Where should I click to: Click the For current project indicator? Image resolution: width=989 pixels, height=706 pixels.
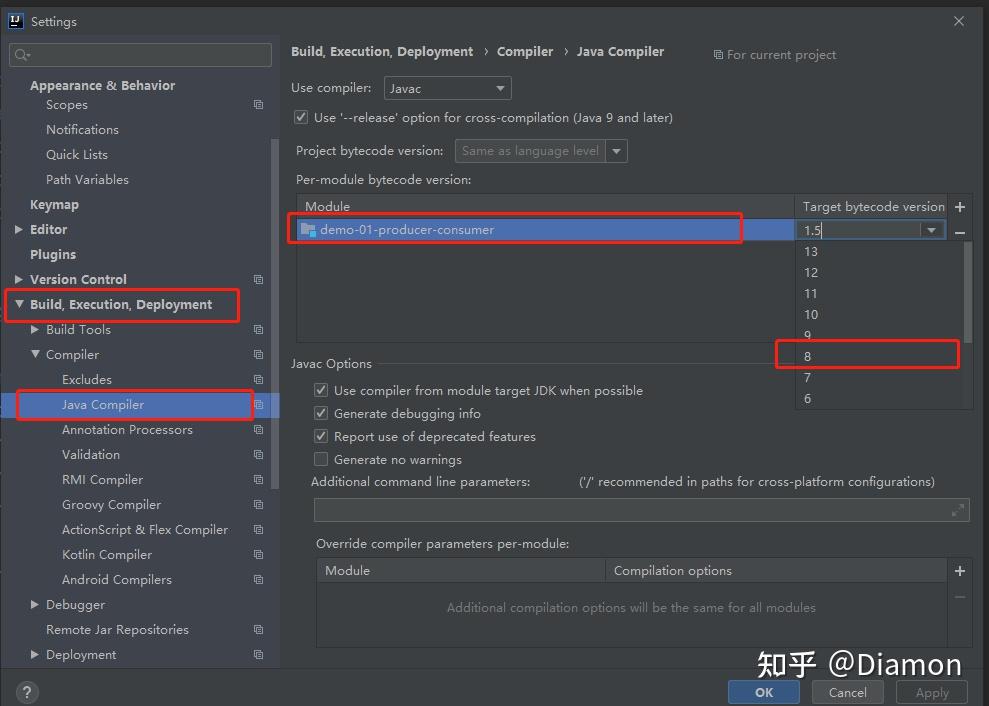coord(774,54)
